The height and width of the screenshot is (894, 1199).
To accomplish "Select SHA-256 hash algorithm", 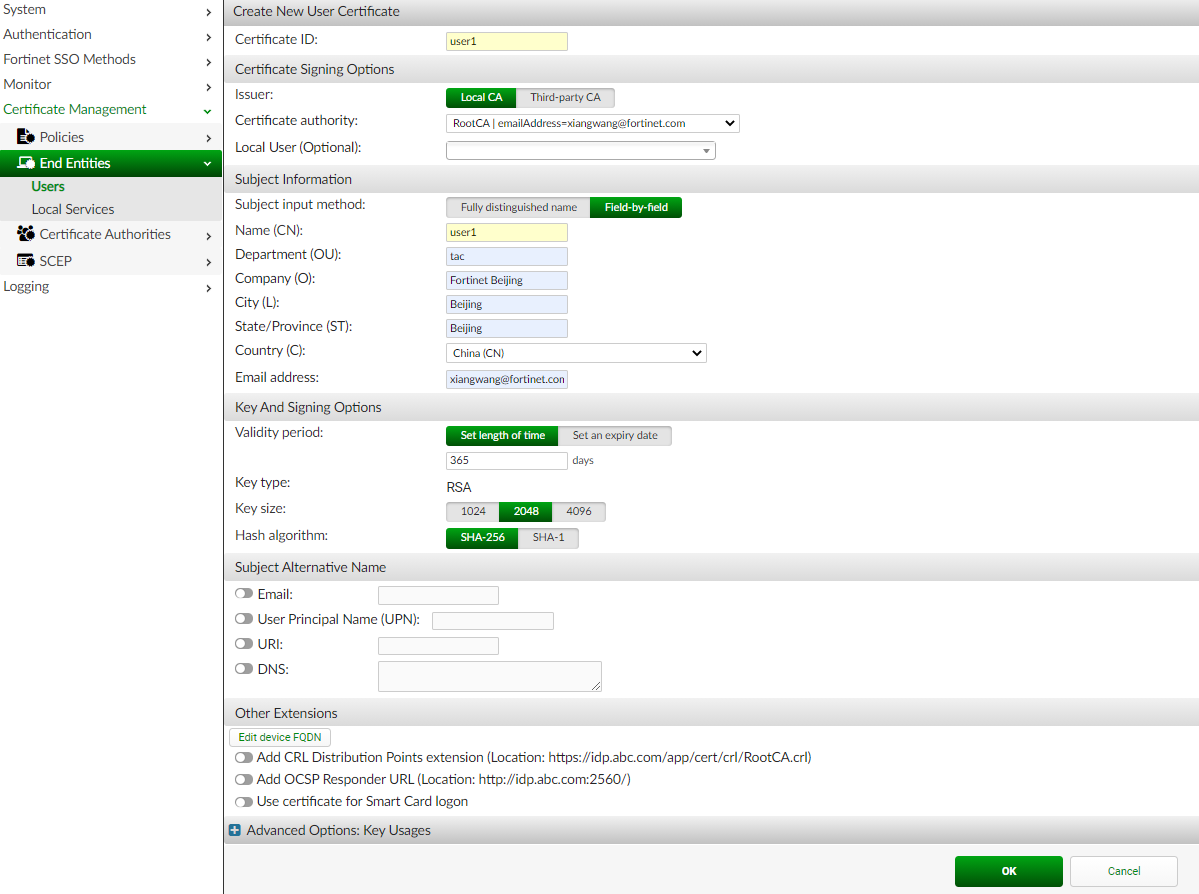I will (x=483, y=538).
